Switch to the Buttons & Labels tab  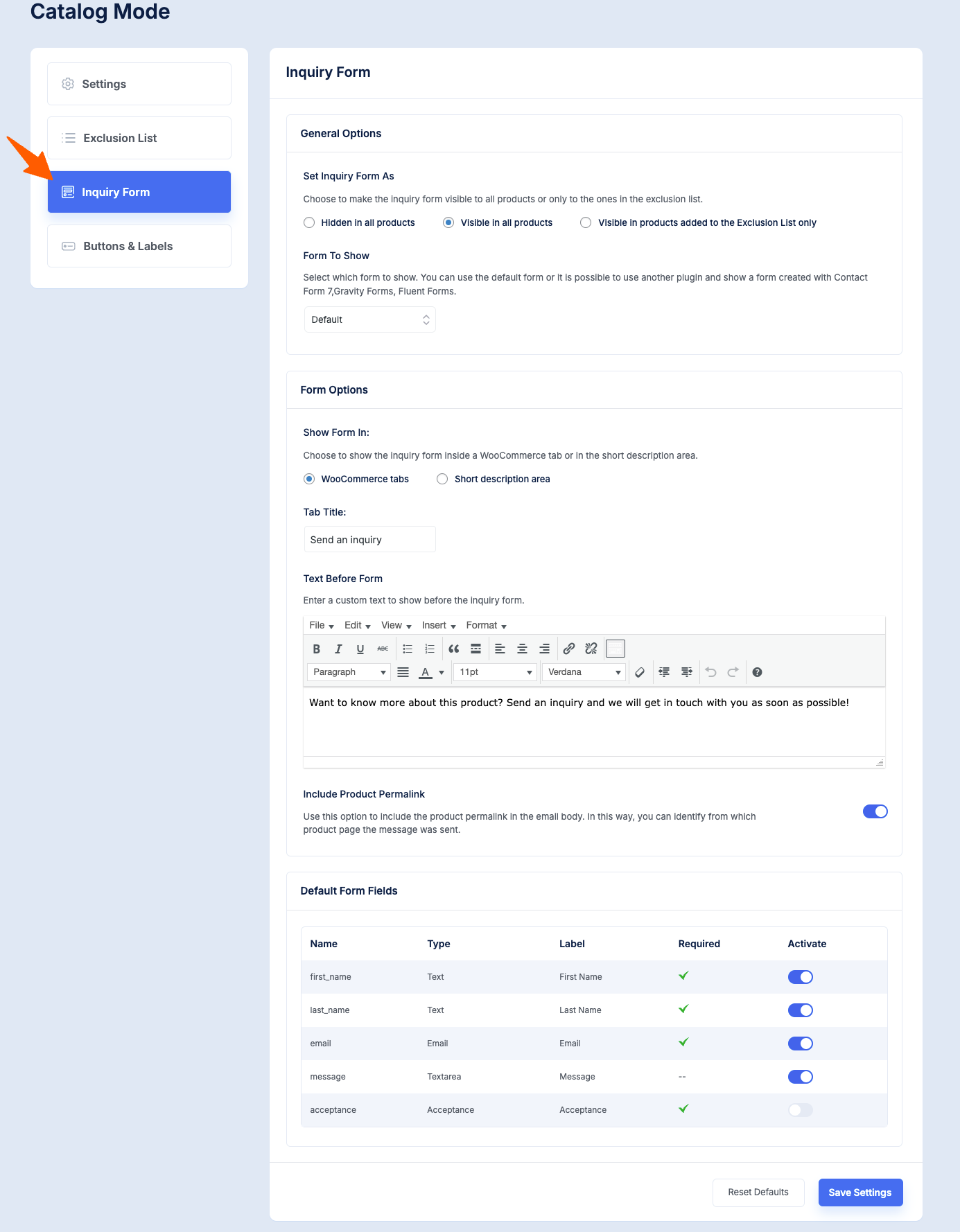click(139, 246)
